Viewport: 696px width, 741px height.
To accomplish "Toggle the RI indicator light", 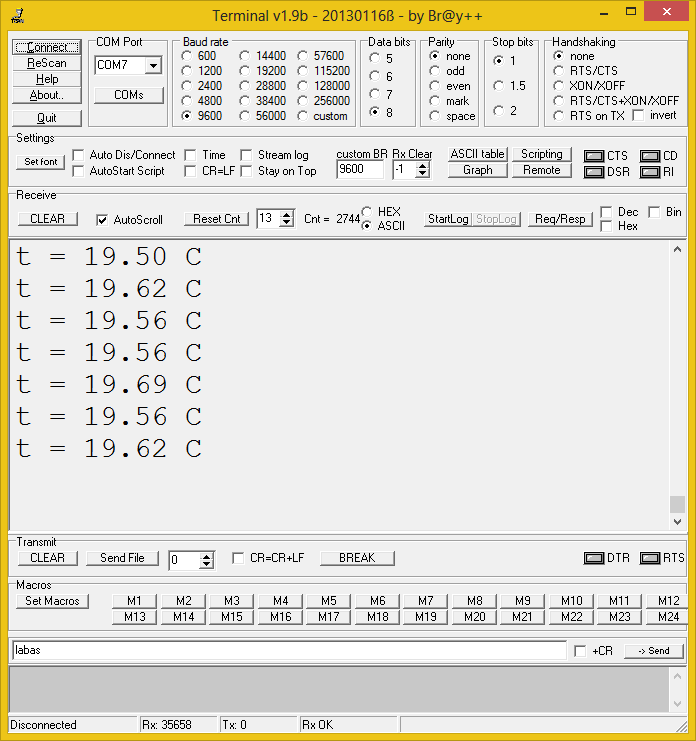I will (x=650, y=172).
